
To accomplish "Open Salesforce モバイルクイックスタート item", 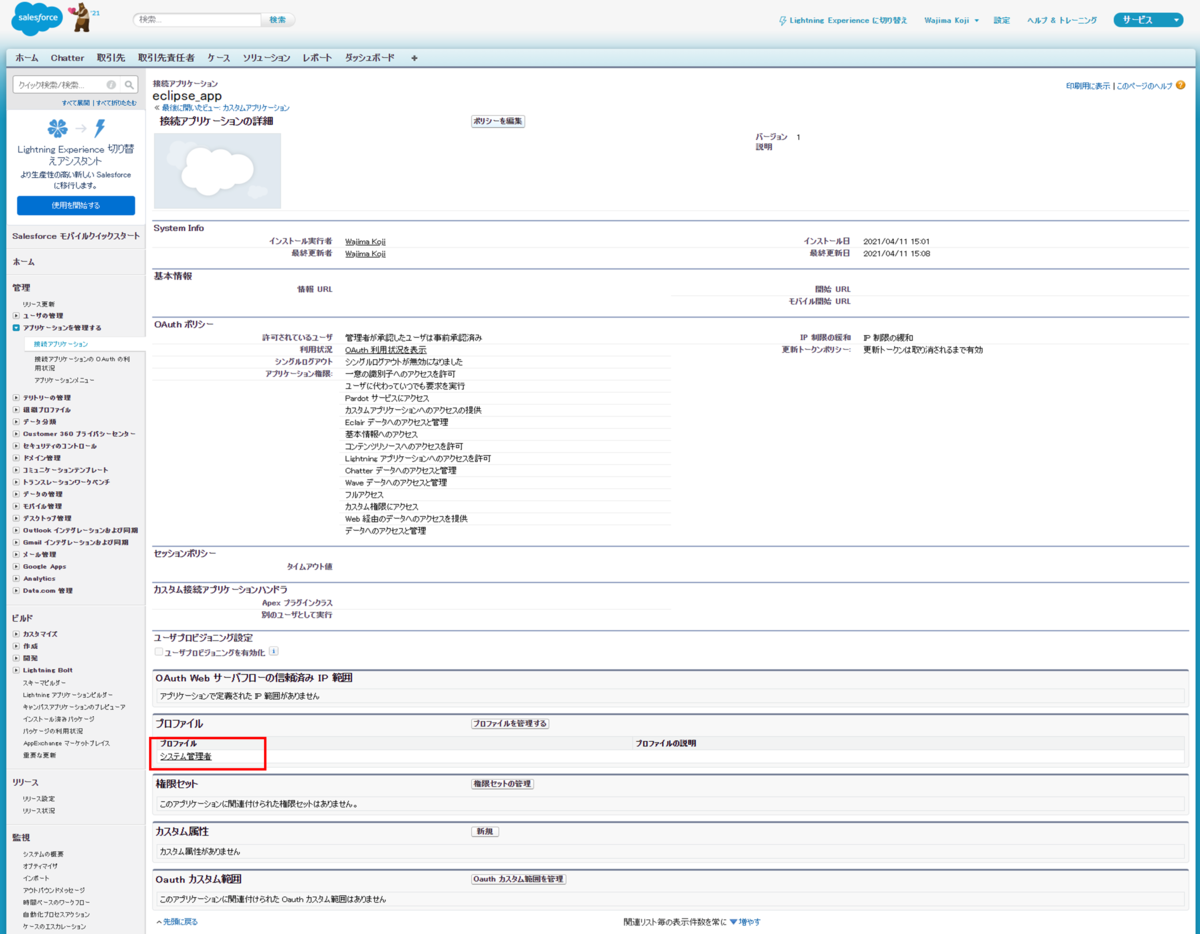I will (76, 235).
